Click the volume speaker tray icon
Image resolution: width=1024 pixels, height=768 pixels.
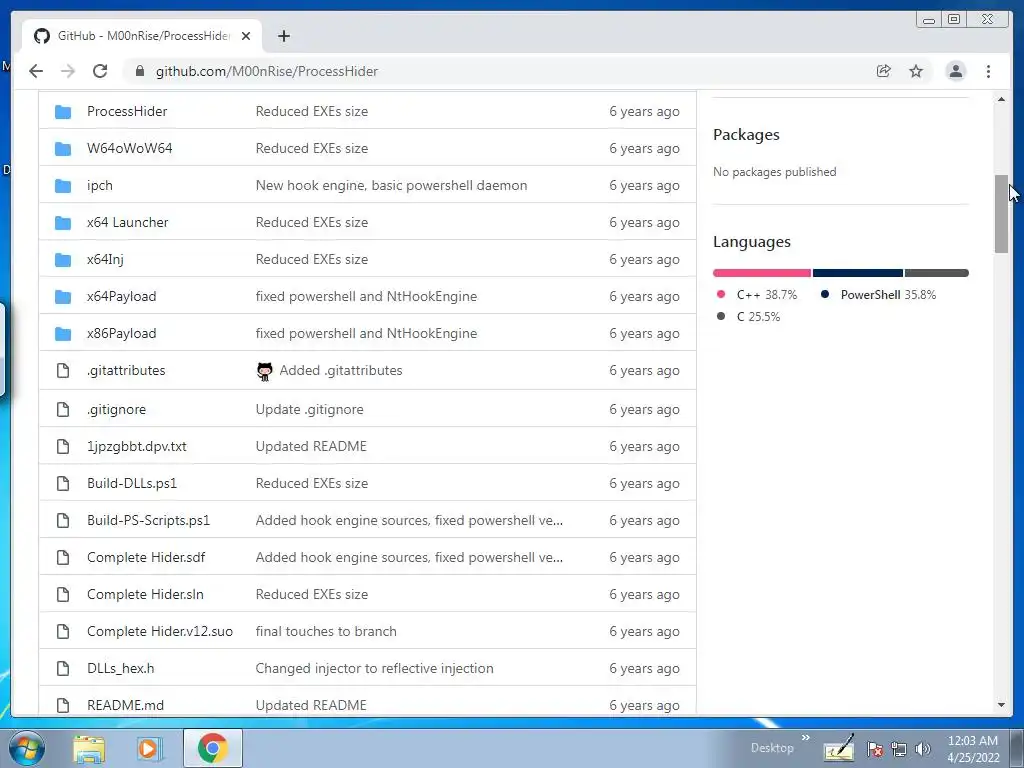[923, 749]
